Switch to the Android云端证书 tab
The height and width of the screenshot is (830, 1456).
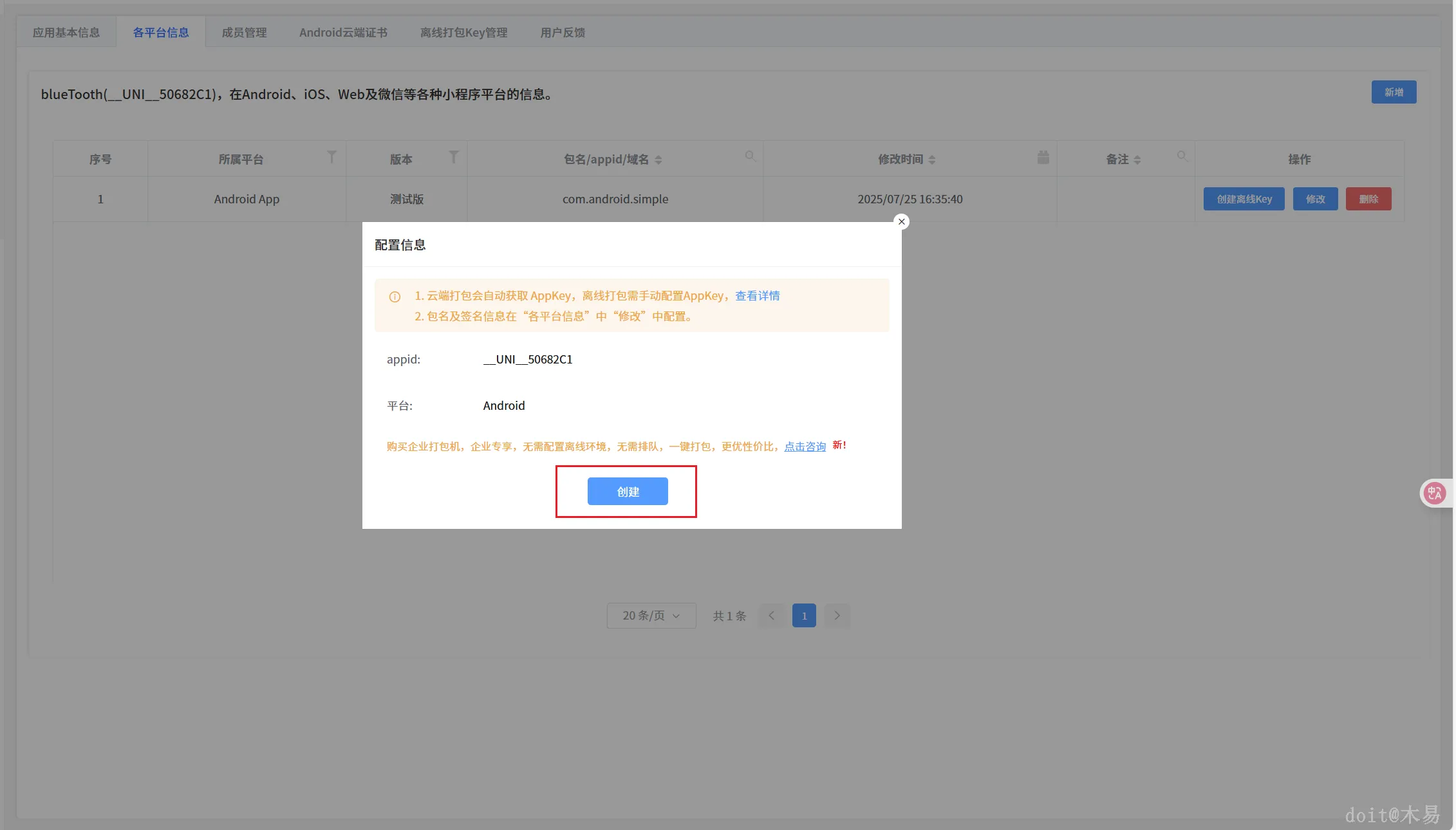tap(342, 32)
